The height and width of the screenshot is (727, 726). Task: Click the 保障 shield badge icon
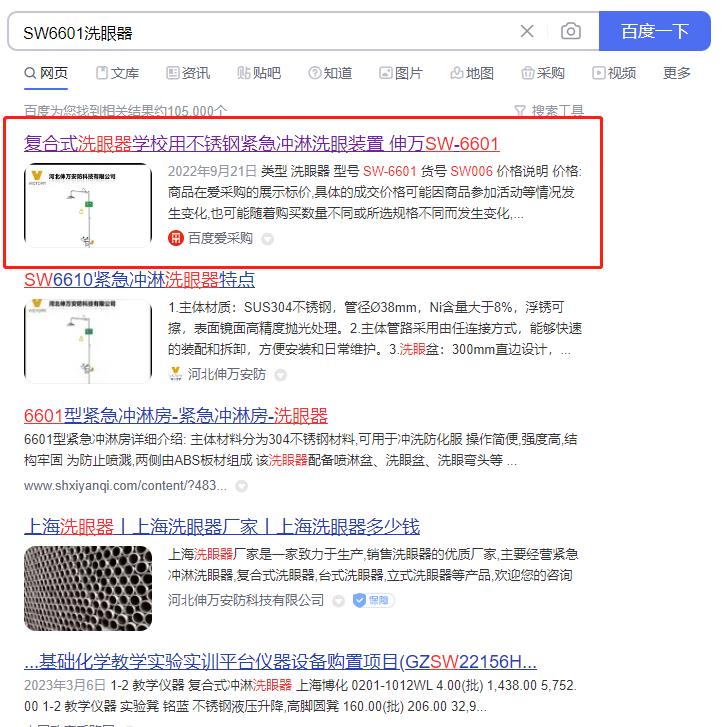373,600
